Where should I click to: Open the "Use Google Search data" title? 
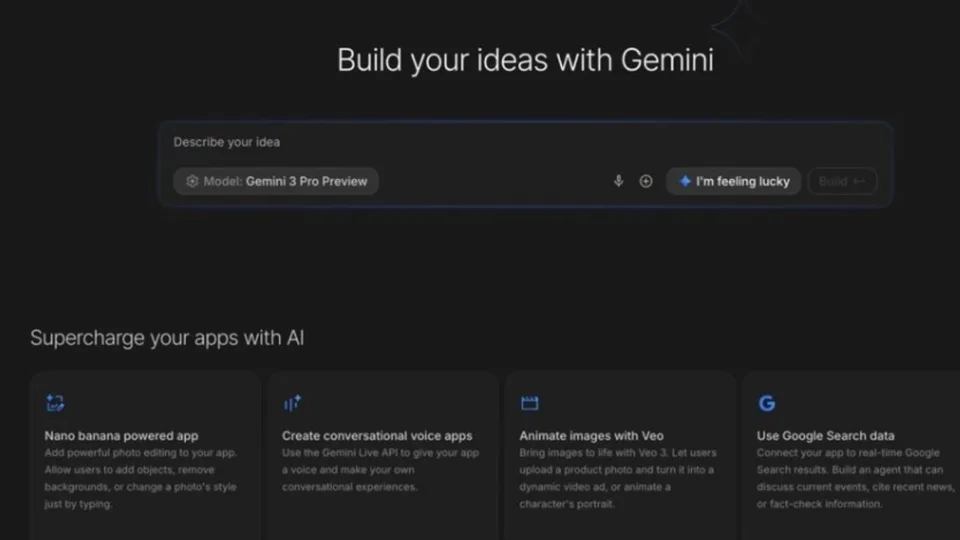[x=825, y=436]
